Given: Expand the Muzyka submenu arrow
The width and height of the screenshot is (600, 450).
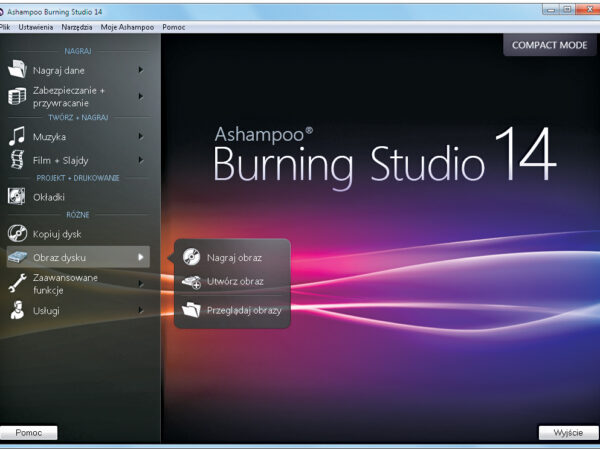Looking at the screenshot, I should click(141, 134).
